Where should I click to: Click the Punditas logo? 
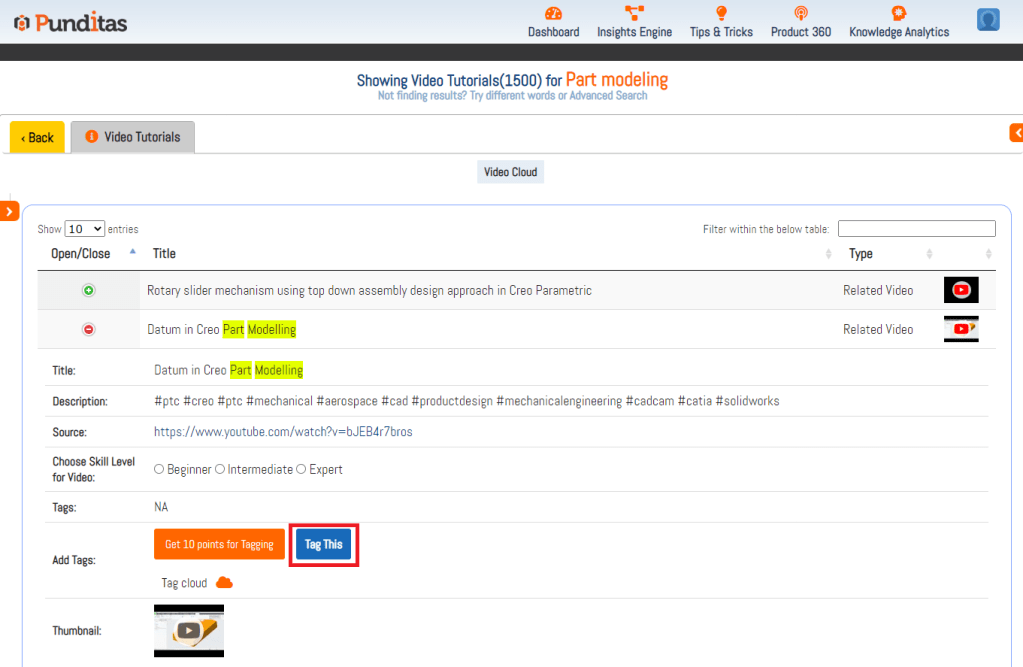coord(70,22)
